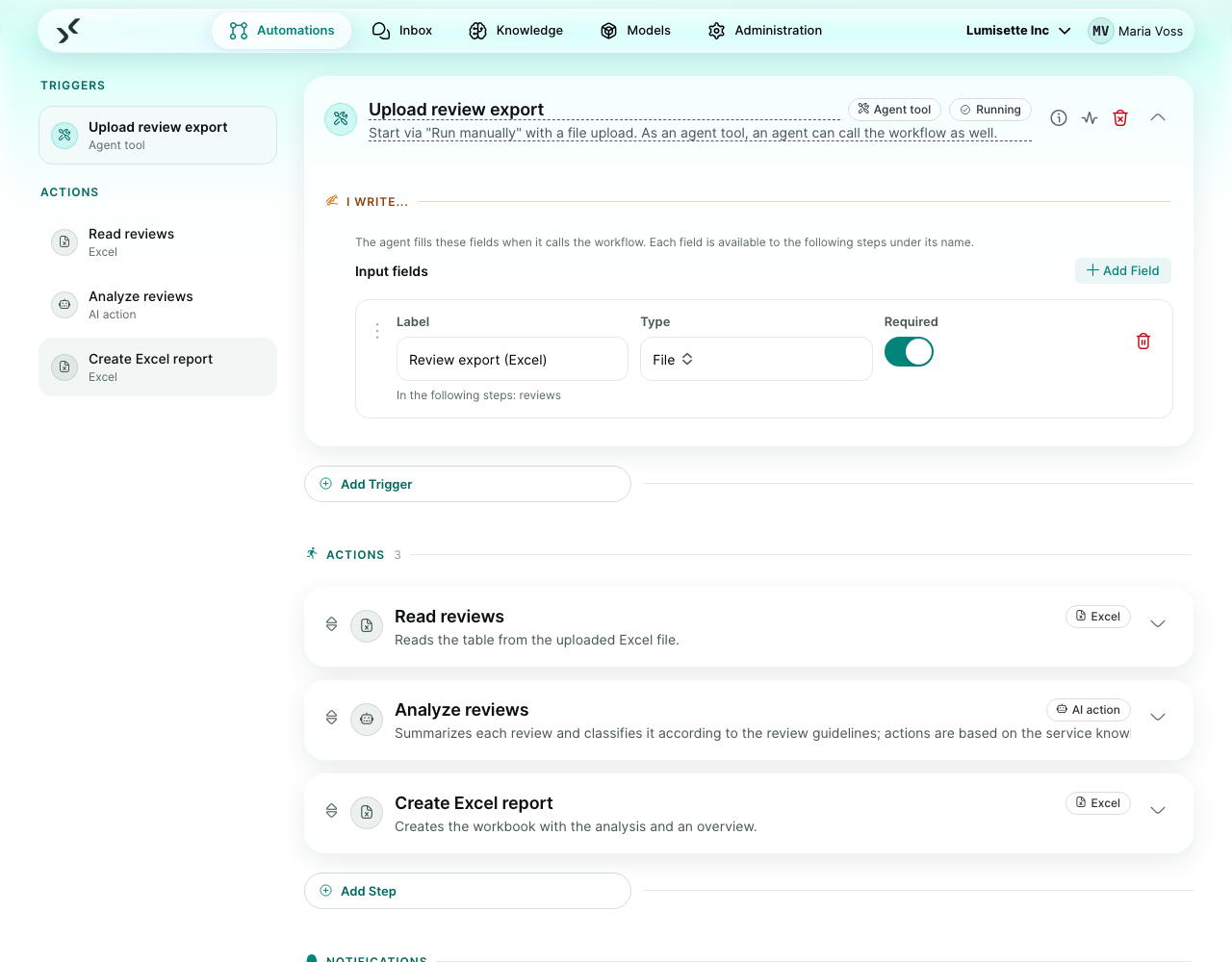1232x962 pixels.
Task: Edit the trigger description starting 'Start via'
Action: coord(700,133)
